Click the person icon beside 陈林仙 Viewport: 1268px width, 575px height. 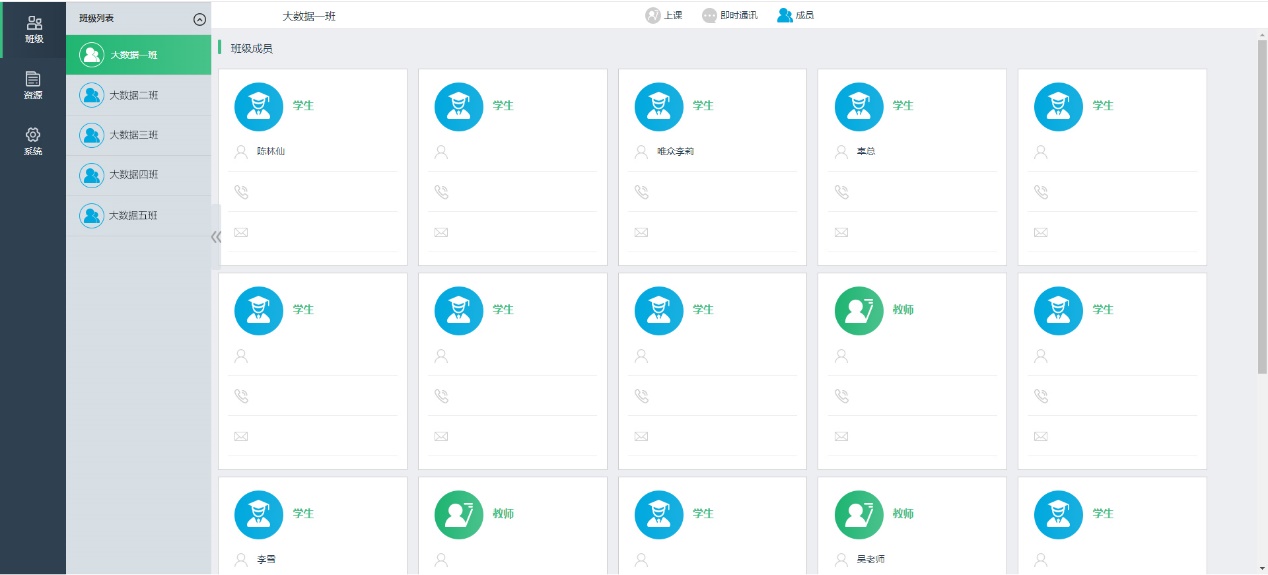[240, 152]
